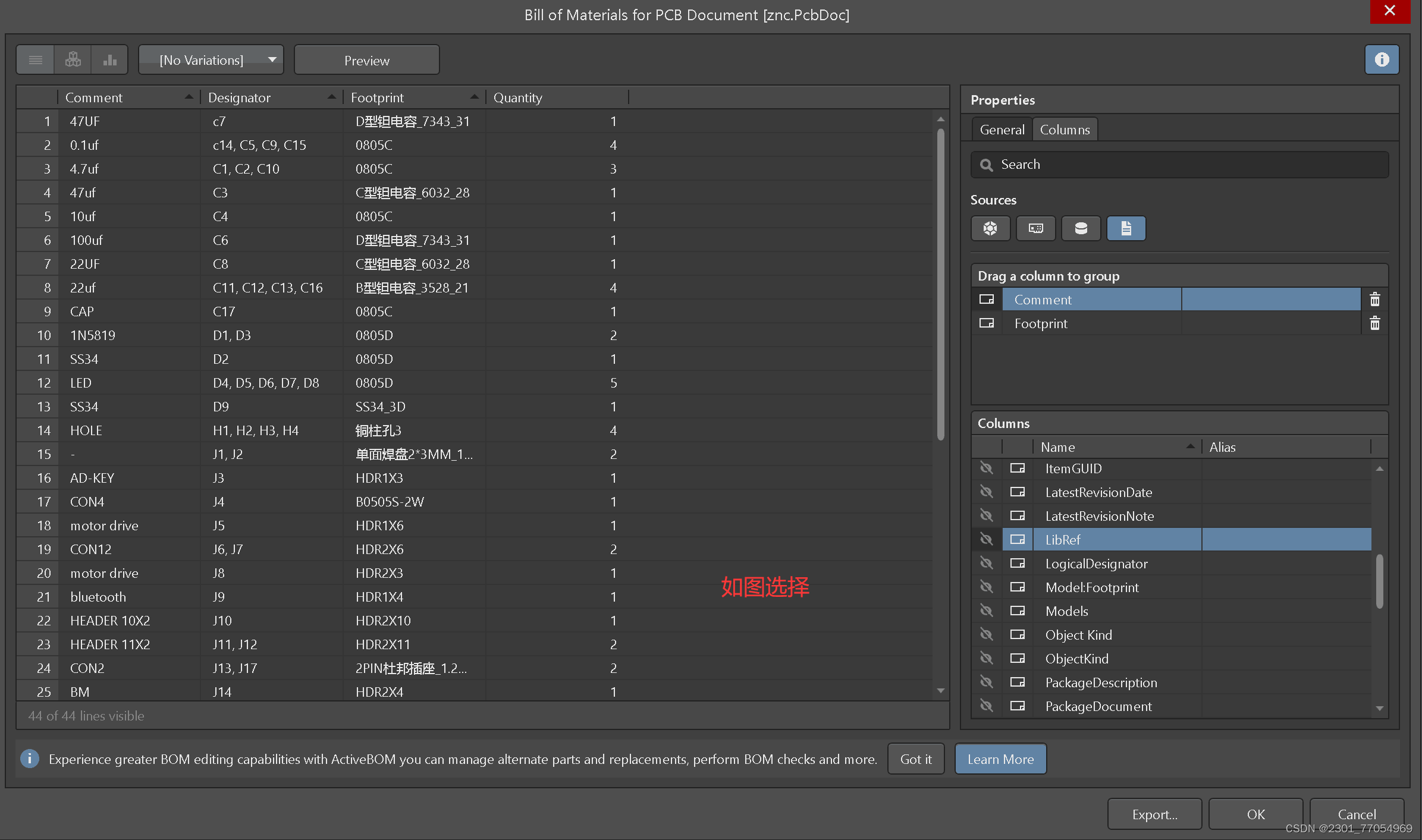
Task: Click the flat list view icon
Action: pyautogui.click(x=36, y=60)
